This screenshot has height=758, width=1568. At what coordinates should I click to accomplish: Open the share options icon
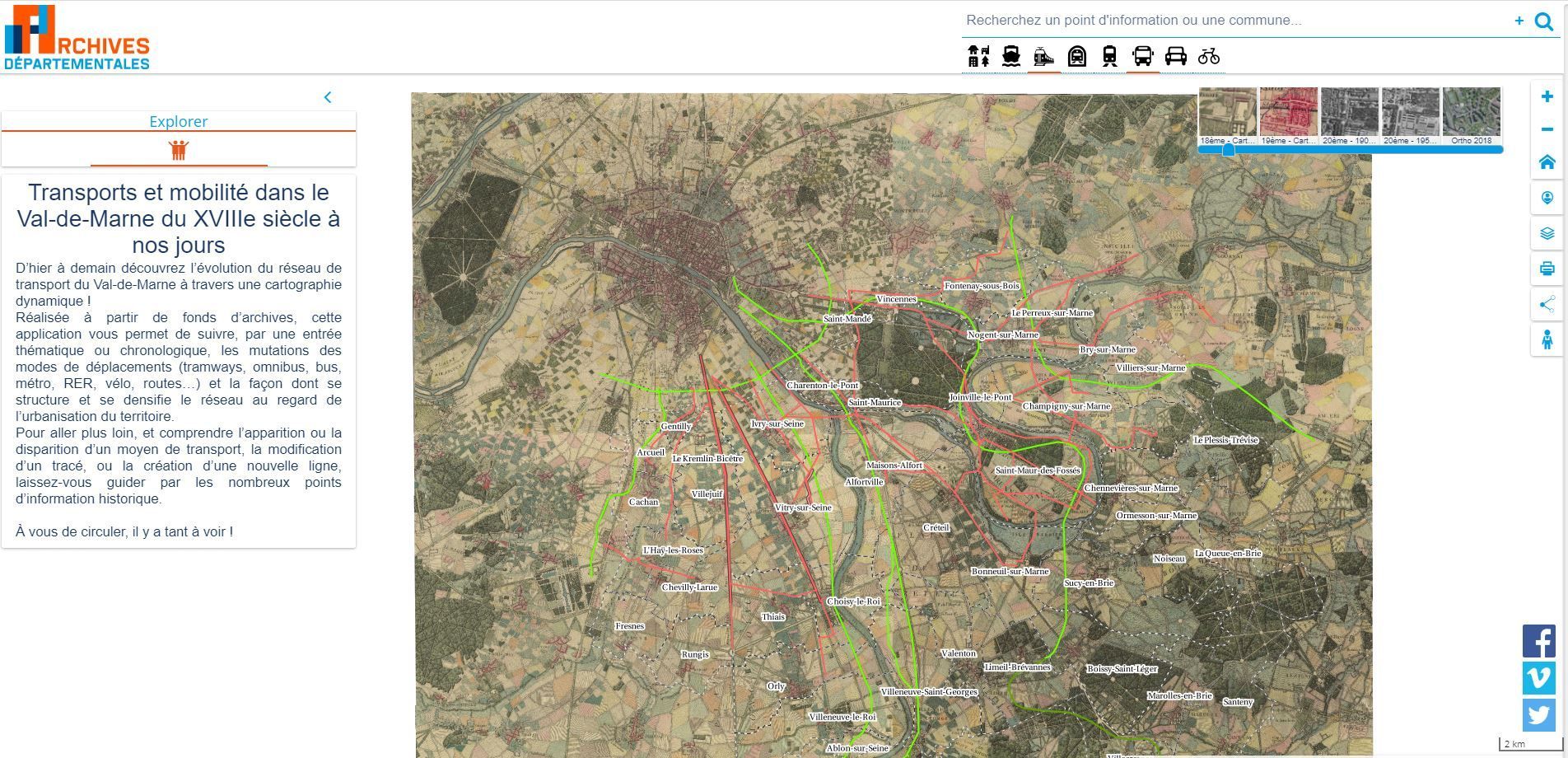coord(1547,304)
